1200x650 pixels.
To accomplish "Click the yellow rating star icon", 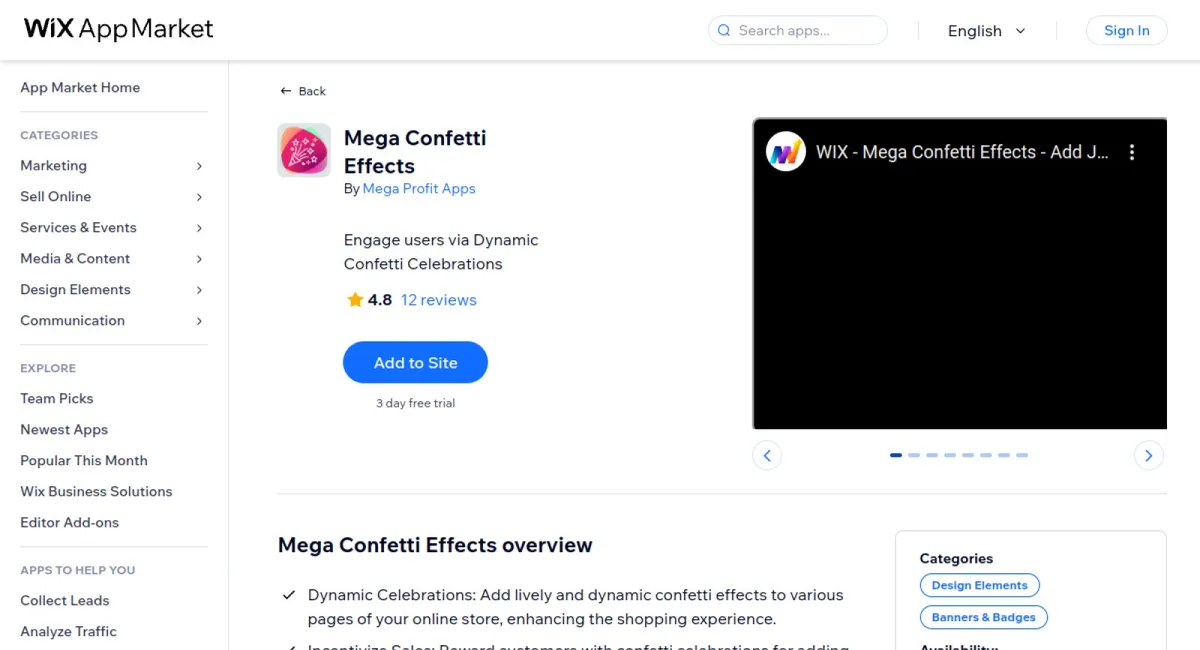I will point(355,300).
